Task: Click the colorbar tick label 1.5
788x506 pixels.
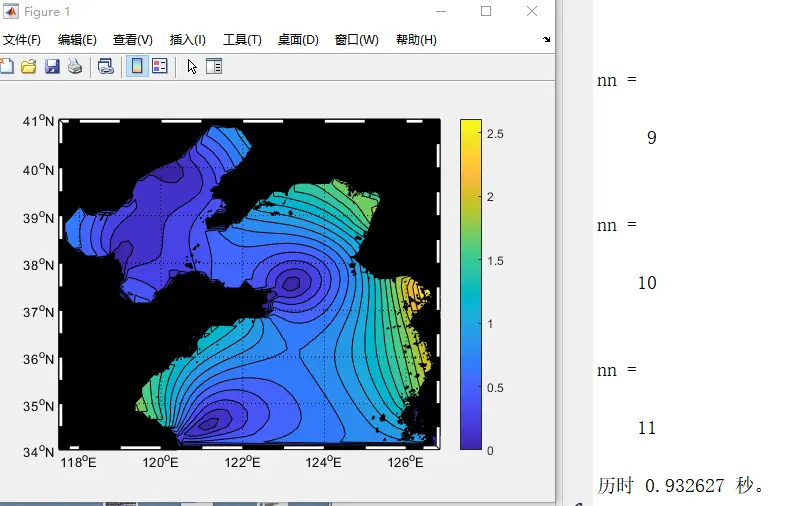Action: tap(495, 261)
